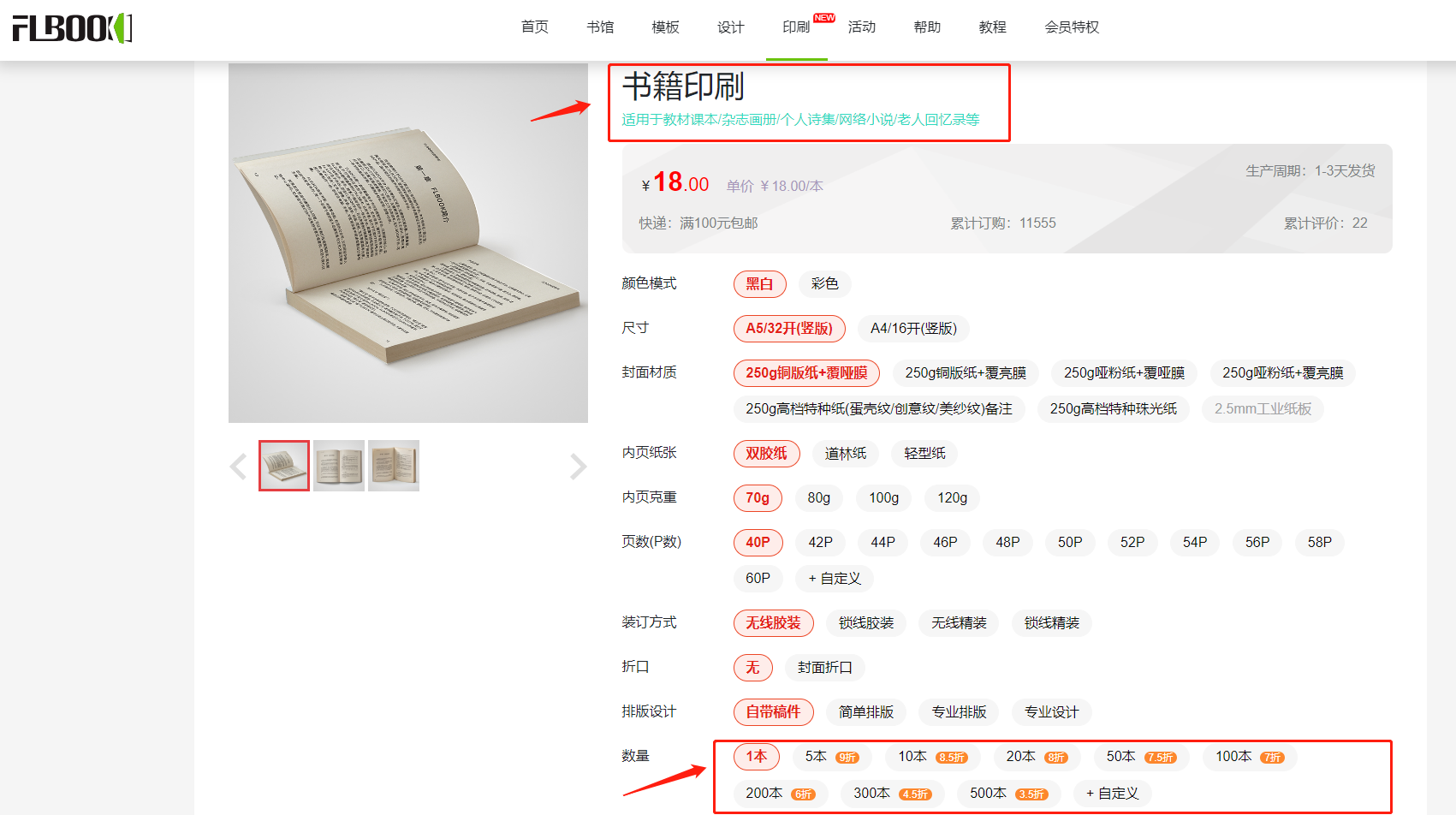Open the 首页 menu item
Image resolution: width=1456 pixels, height=815 pixels.
535,27
